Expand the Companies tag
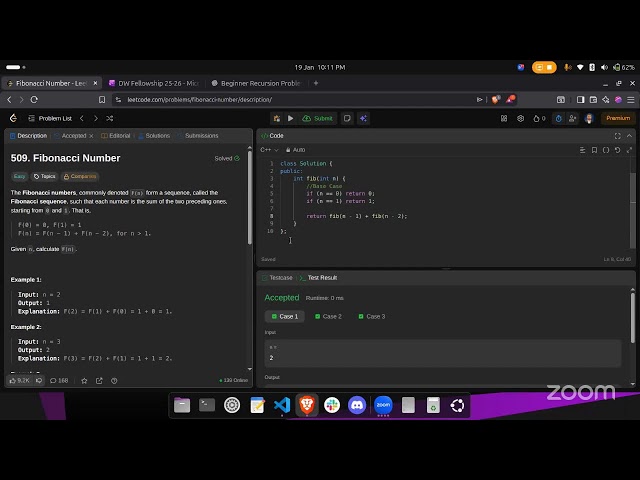This screenshot has width=640, height=480. [x=80, y=176]
